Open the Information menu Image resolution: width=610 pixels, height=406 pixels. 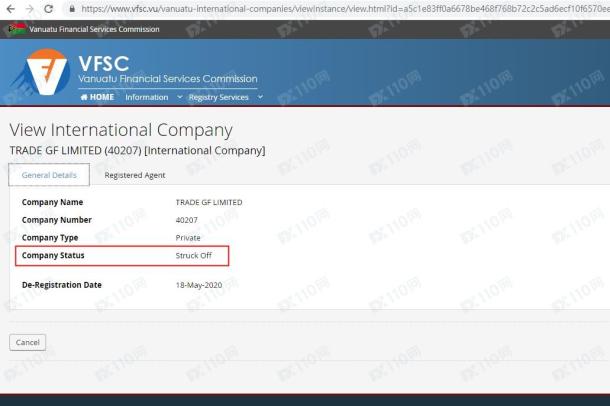click(x=147, y=97)
